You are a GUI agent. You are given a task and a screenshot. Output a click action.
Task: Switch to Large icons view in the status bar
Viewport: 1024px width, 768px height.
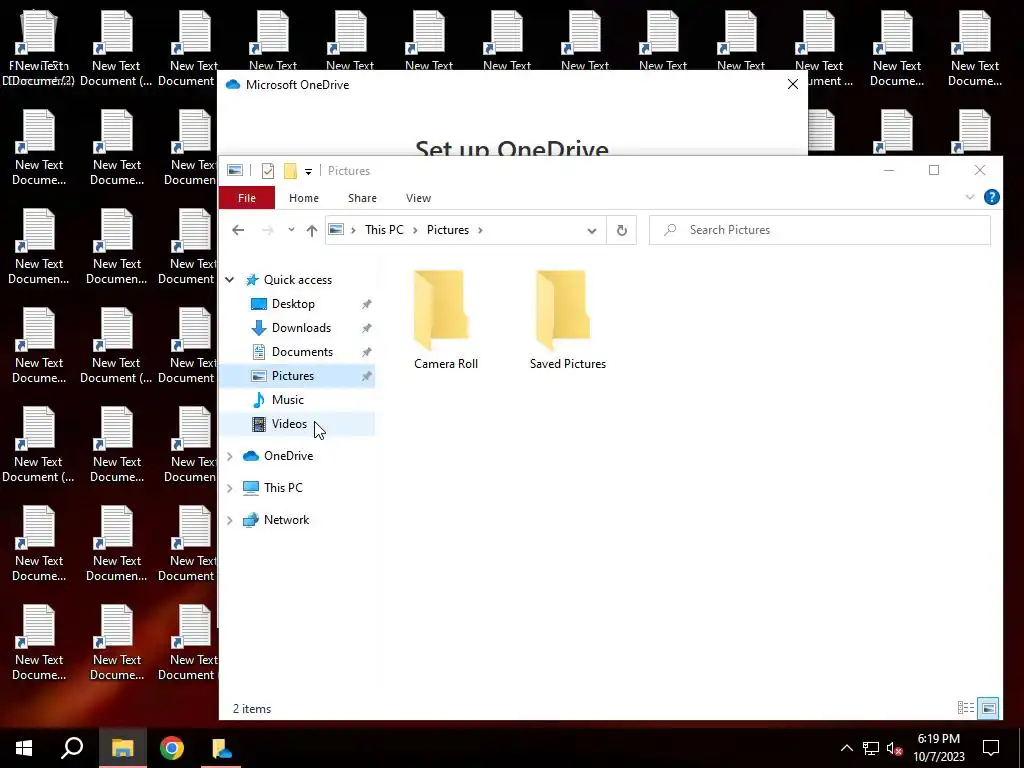point(988,708)
